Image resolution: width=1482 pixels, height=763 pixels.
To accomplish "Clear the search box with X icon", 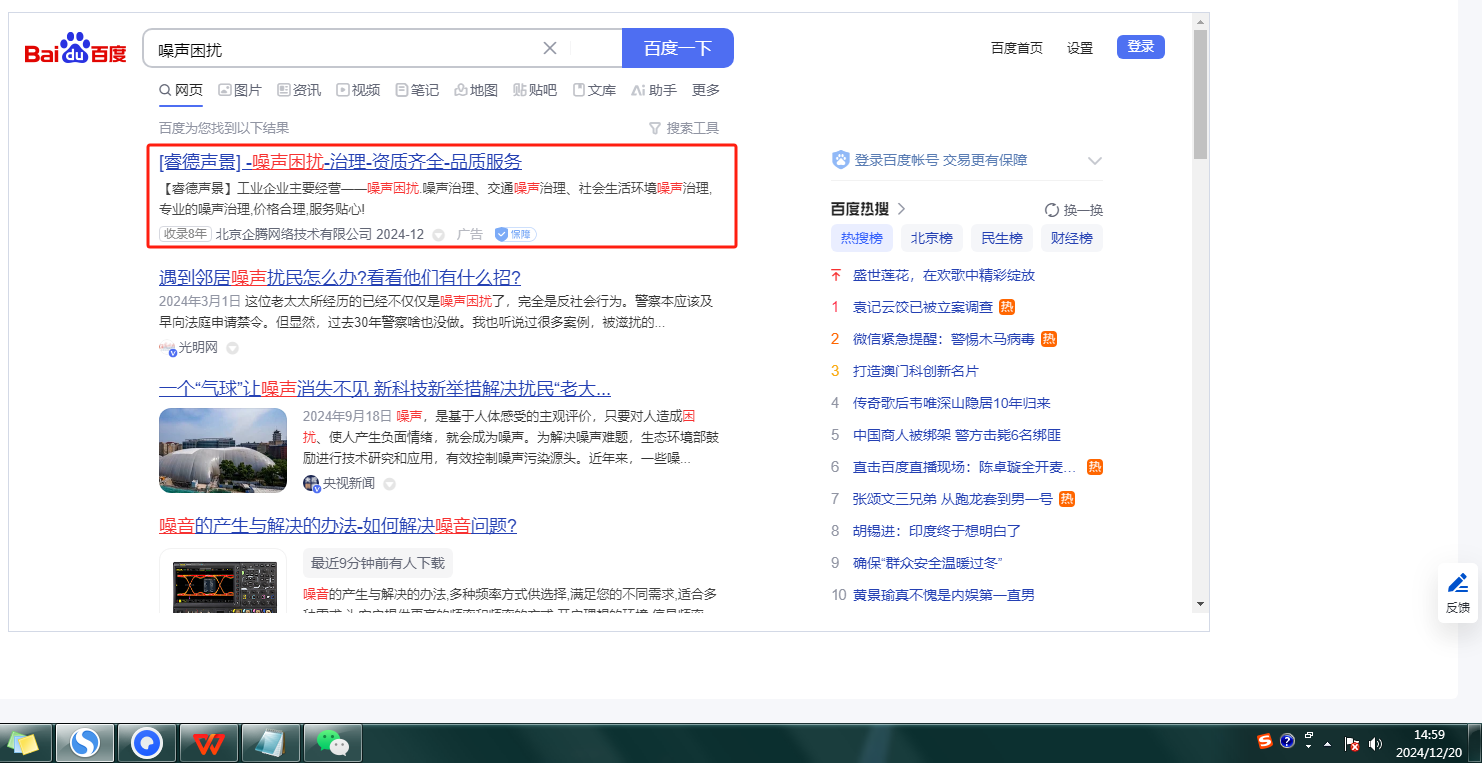I will pos(549,48).
